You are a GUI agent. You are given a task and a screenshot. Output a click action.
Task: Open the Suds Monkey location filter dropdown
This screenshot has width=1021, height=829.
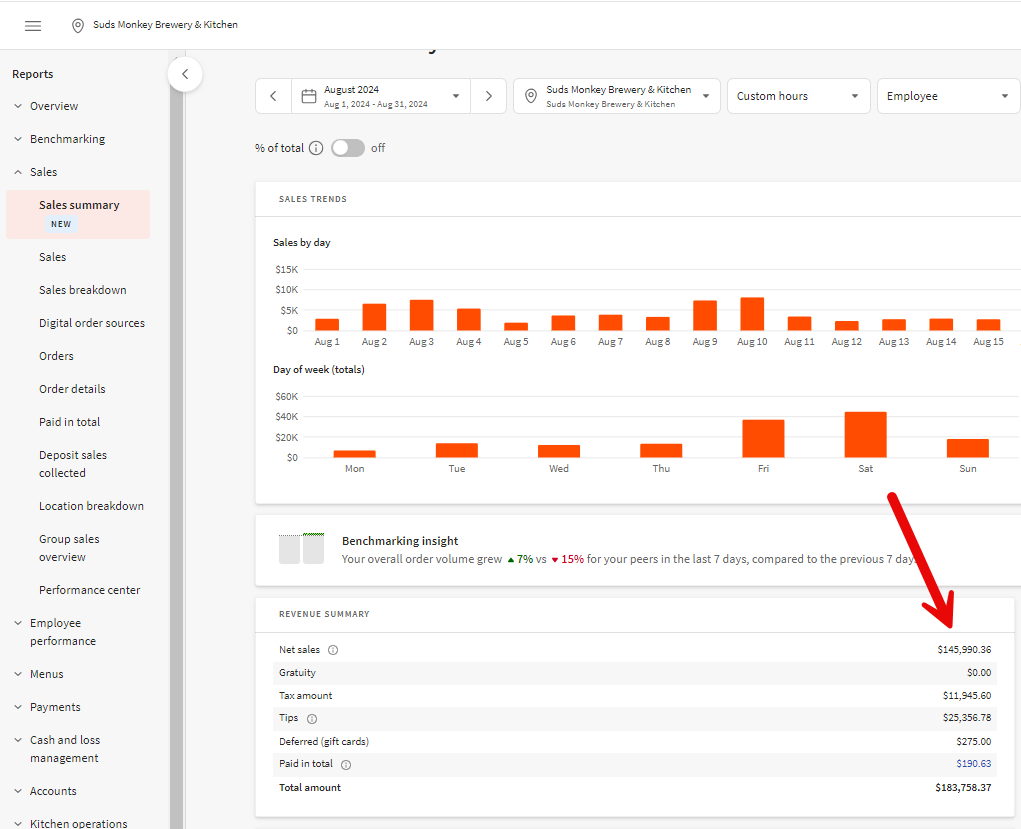[617, 96]
